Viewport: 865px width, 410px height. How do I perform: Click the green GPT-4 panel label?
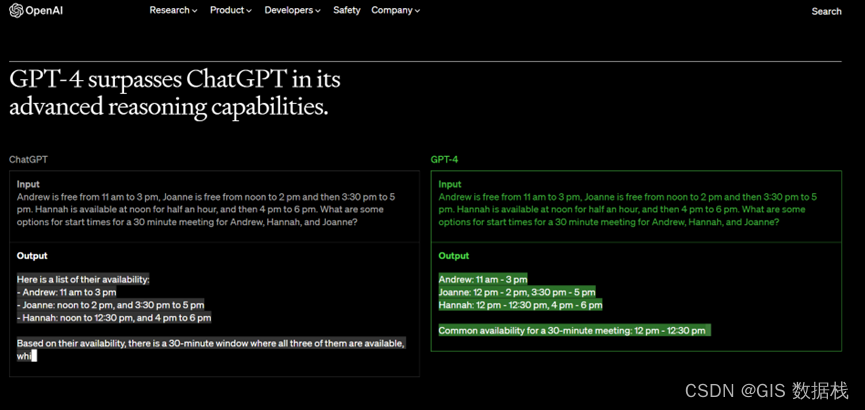pos(444,159)
